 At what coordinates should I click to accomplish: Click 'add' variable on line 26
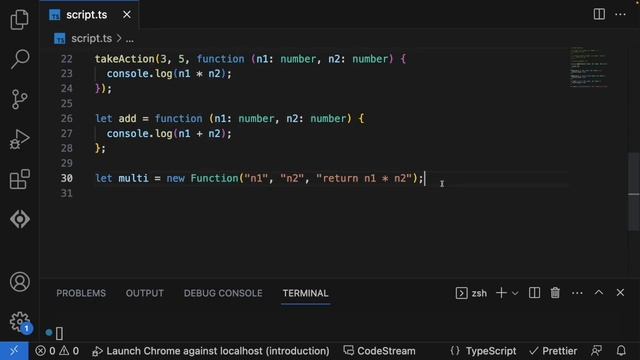coord(127,119)
